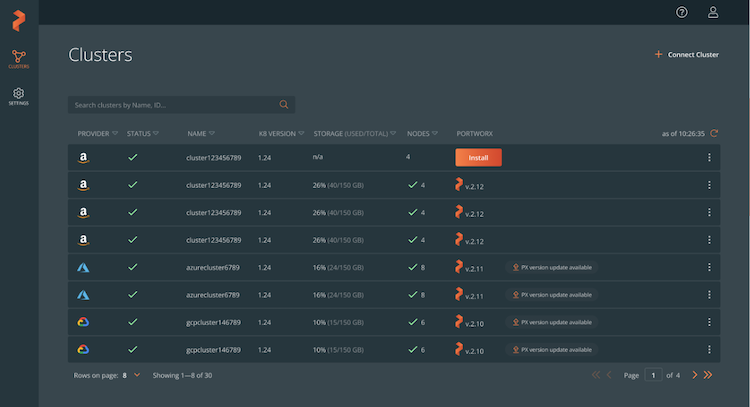Click Azure icon of first azurecluster6789 row
Screen dimensions: 750x407
tap(83, 267)
